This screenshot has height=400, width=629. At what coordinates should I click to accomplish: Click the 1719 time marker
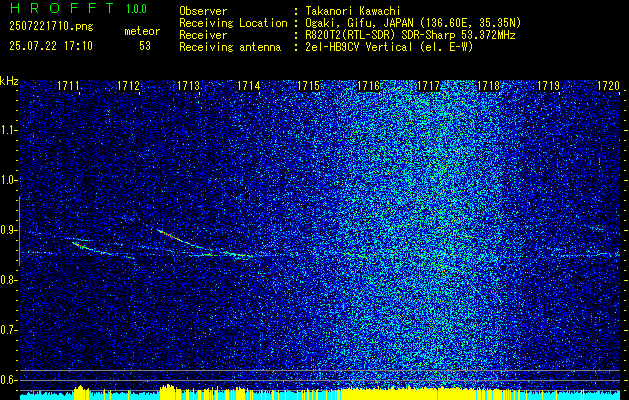(548, 85)
